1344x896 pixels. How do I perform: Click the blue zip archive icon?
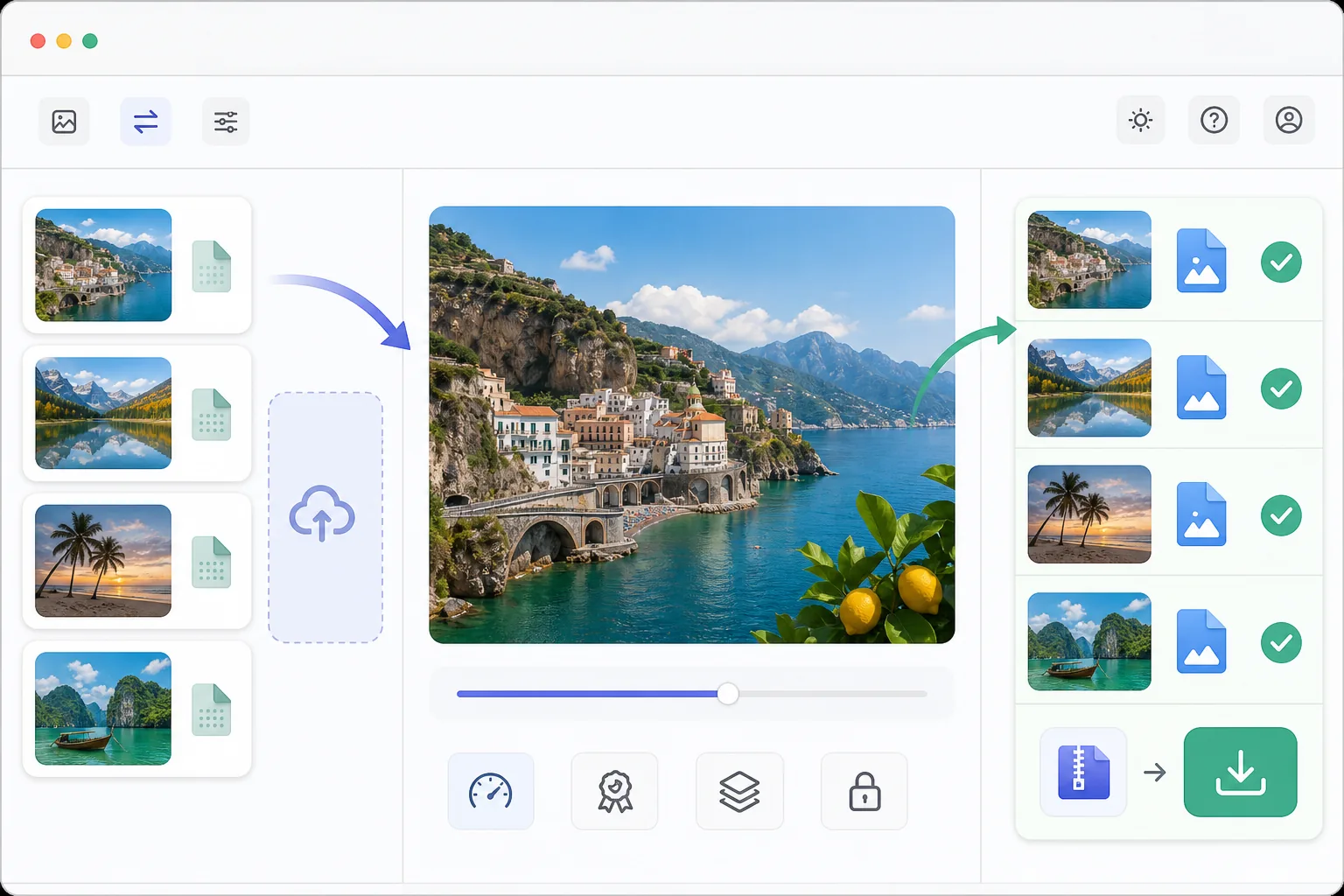tap(1083, 772)
